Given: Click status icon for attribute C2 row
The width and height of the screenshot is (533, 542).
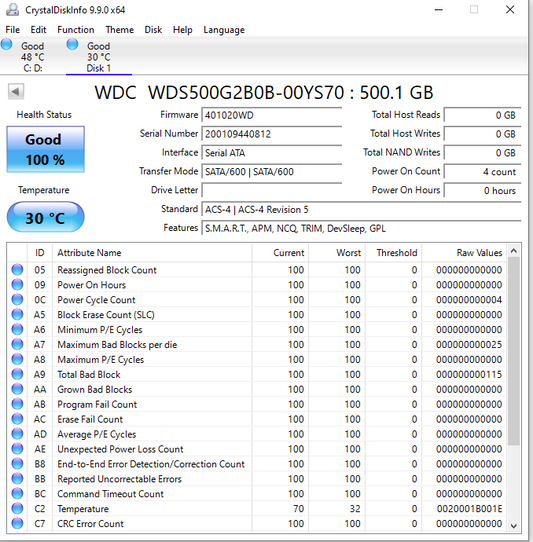Looking at the screenshot, I should (17, 508).
